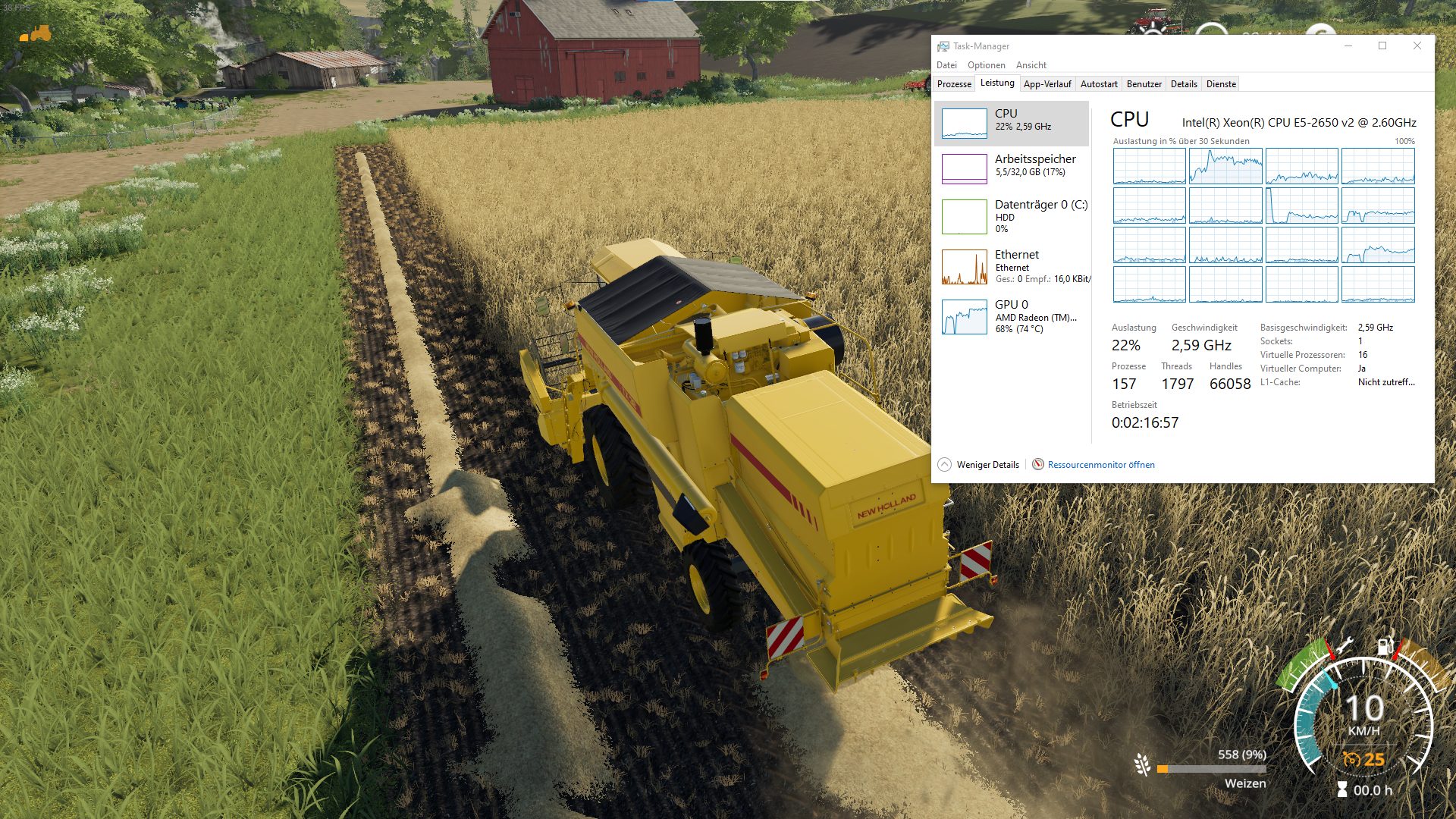This screenshot has height=819, width=1456.
Task: Switch to the Prozesse tab
Action: [954, 84]
